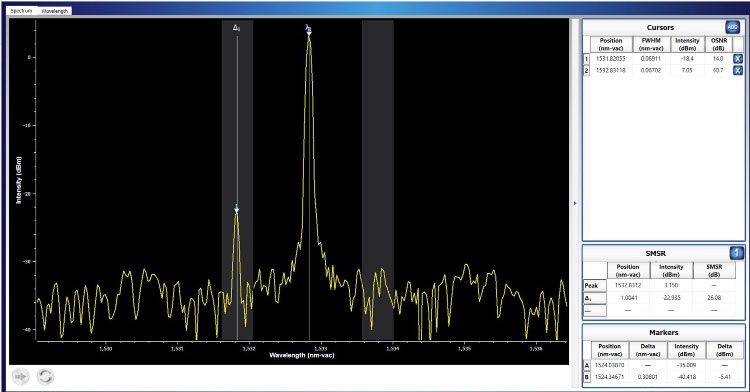Select the Δ1 row button in SMSR
The height and width of the screenshot is (392, 750).
595,298
